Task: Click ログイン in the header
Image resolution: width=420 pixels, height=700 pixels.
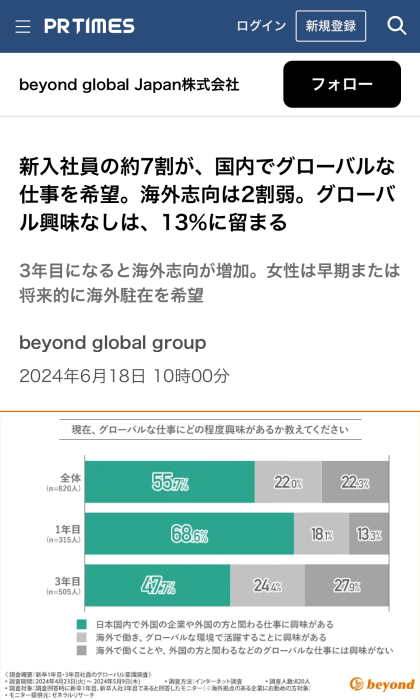Action: click(x=261, y=26)
